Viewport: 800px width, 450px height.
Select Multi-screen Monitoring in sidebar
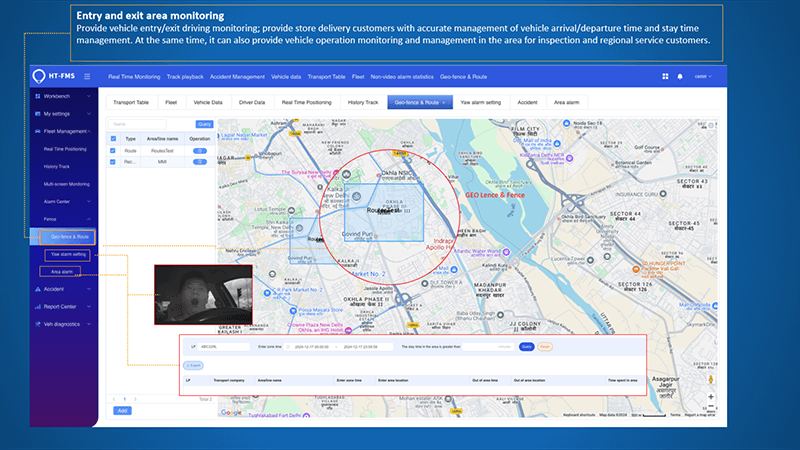pyautogui.click(x=66, y=184)
